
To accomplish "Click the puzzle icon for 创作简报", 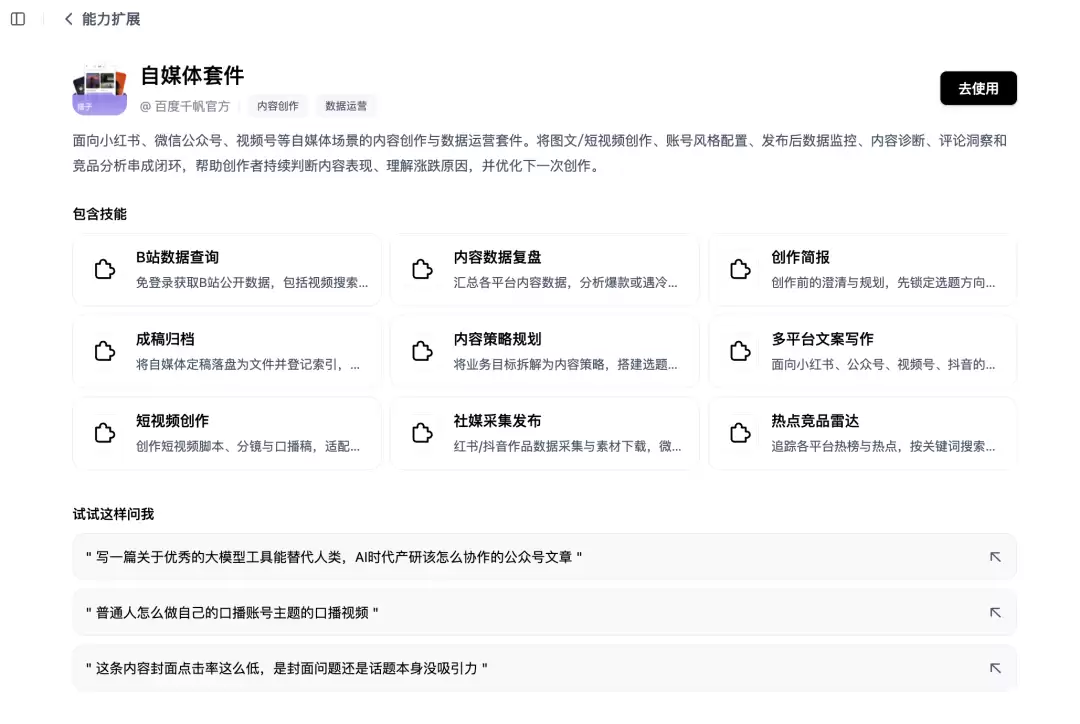I will [740, 269].
